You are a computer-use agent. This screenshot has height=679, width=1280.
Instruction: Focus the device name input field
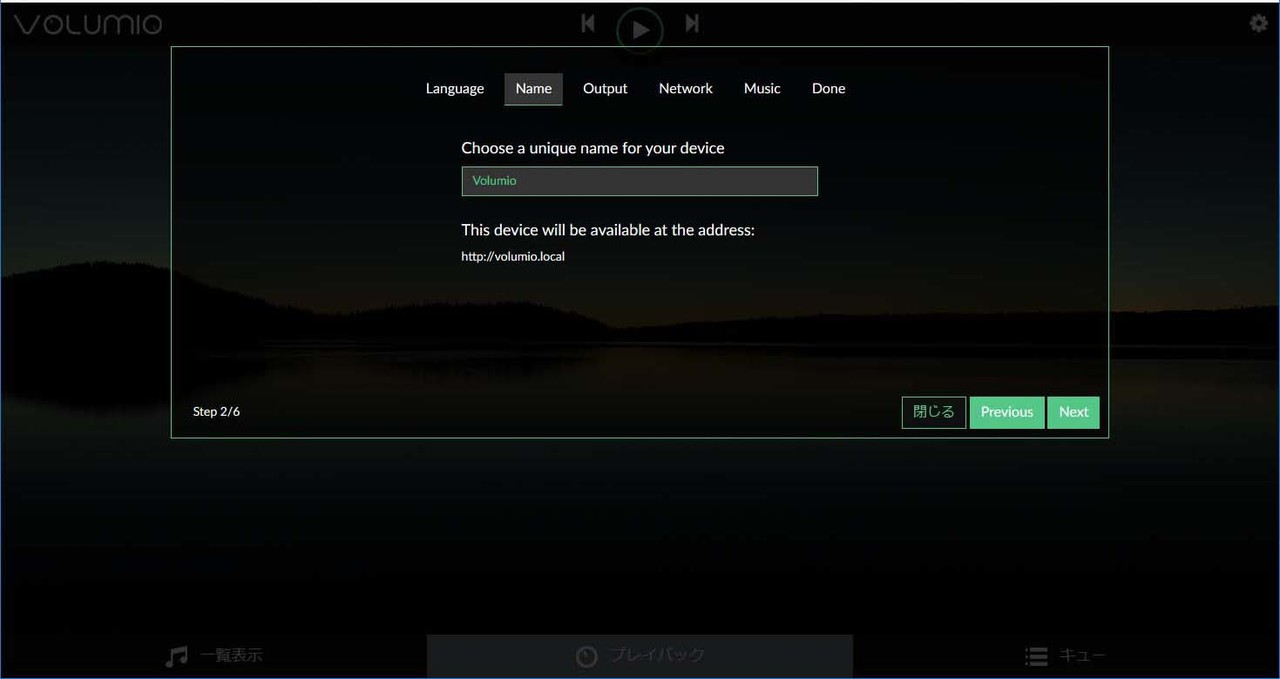(639, 181)
